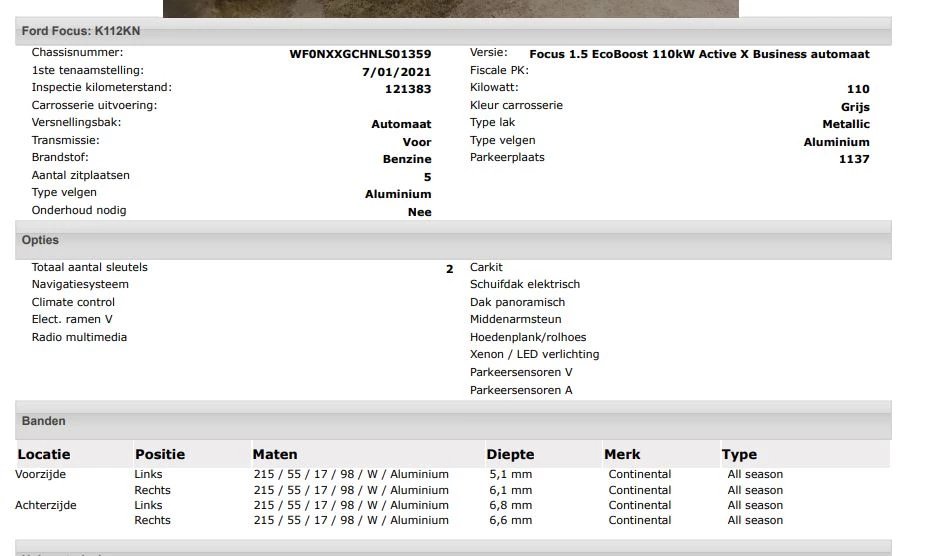The image size is (951, 556).
Task: Select the chassis number WF0NXXGCHNLS01359
Action: click(x=360, y=54)
